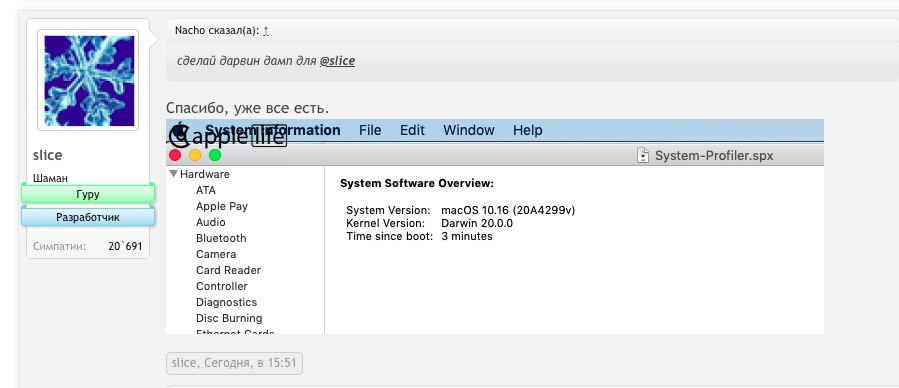
Task: Open the System Information menu
Action: (x=273, y=130)
